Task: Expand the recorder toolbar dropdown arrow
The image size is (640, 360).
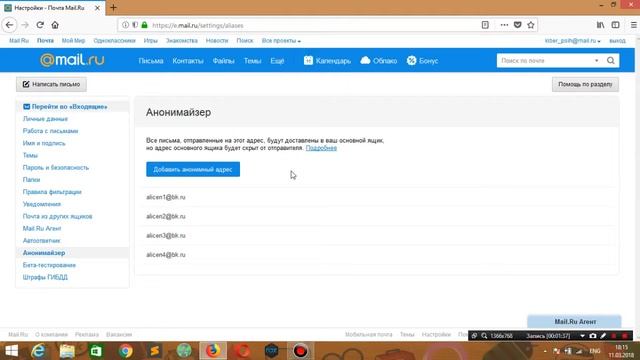Action: pyautogui.click(x=582, y=336)
